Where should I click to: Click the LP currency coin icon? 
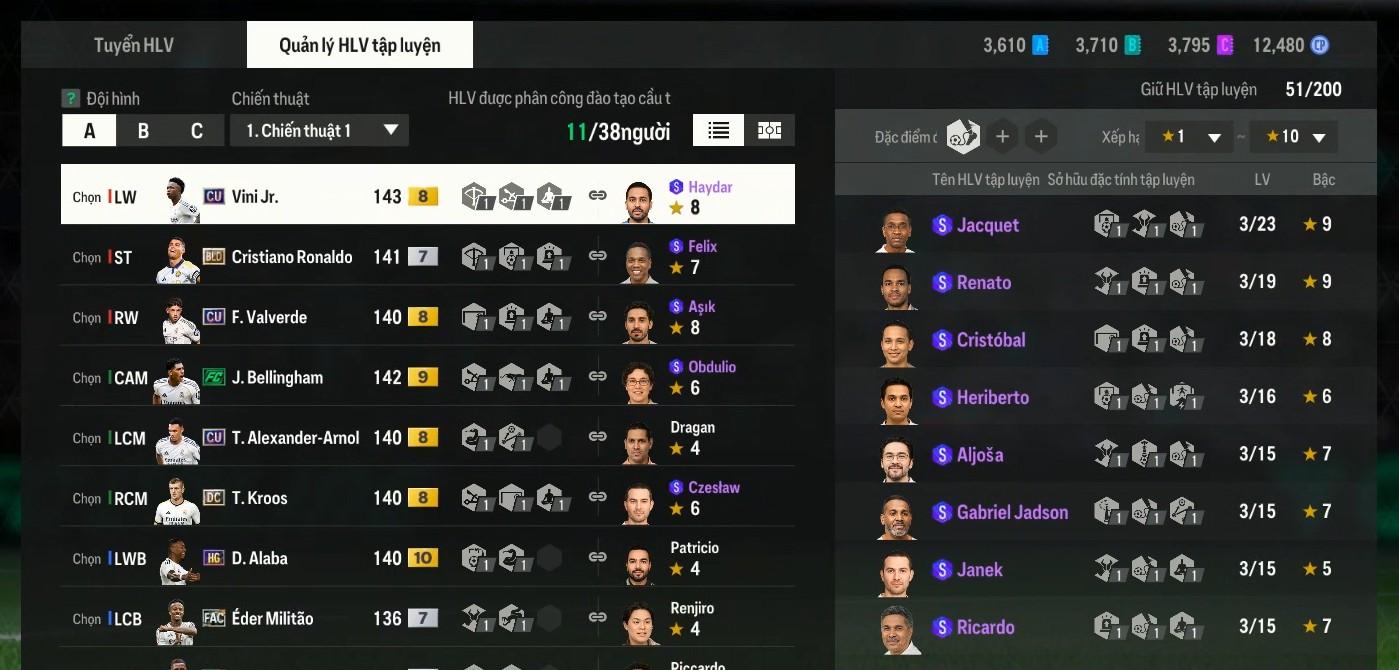coord(1320,45)
